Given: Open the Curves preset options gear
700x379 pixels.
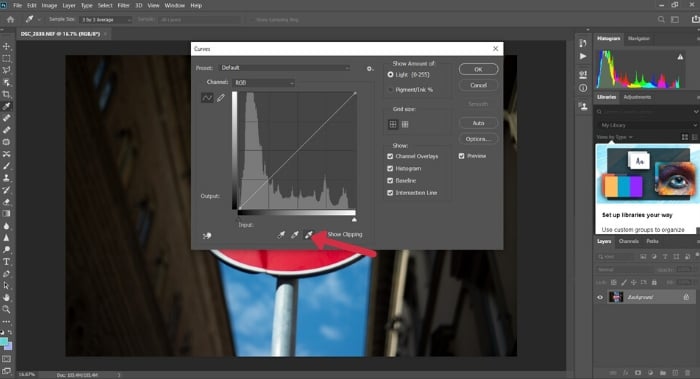Looking at the screenshot, I should [370, 69].
